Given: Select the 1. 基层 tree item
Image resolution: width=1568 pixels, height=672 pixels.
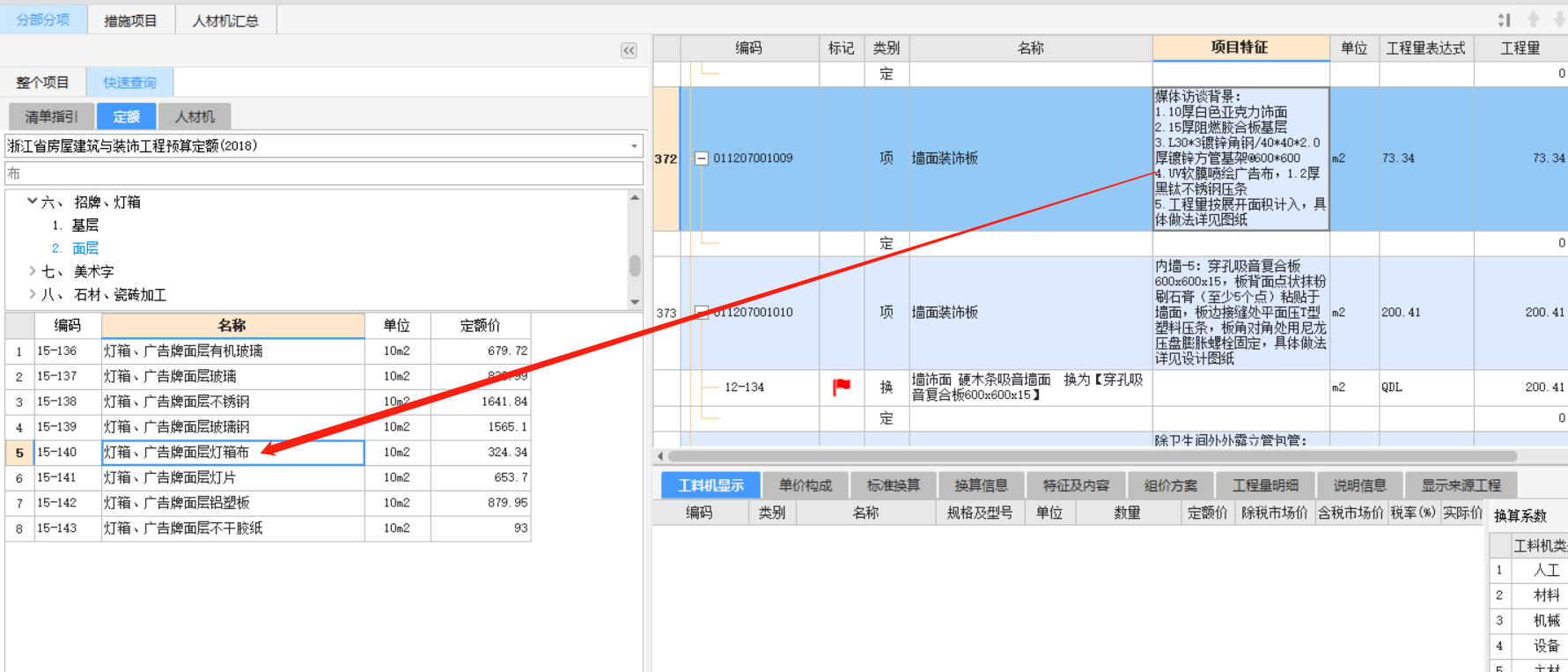Looking at the screenshot, I should click(76, 225).
